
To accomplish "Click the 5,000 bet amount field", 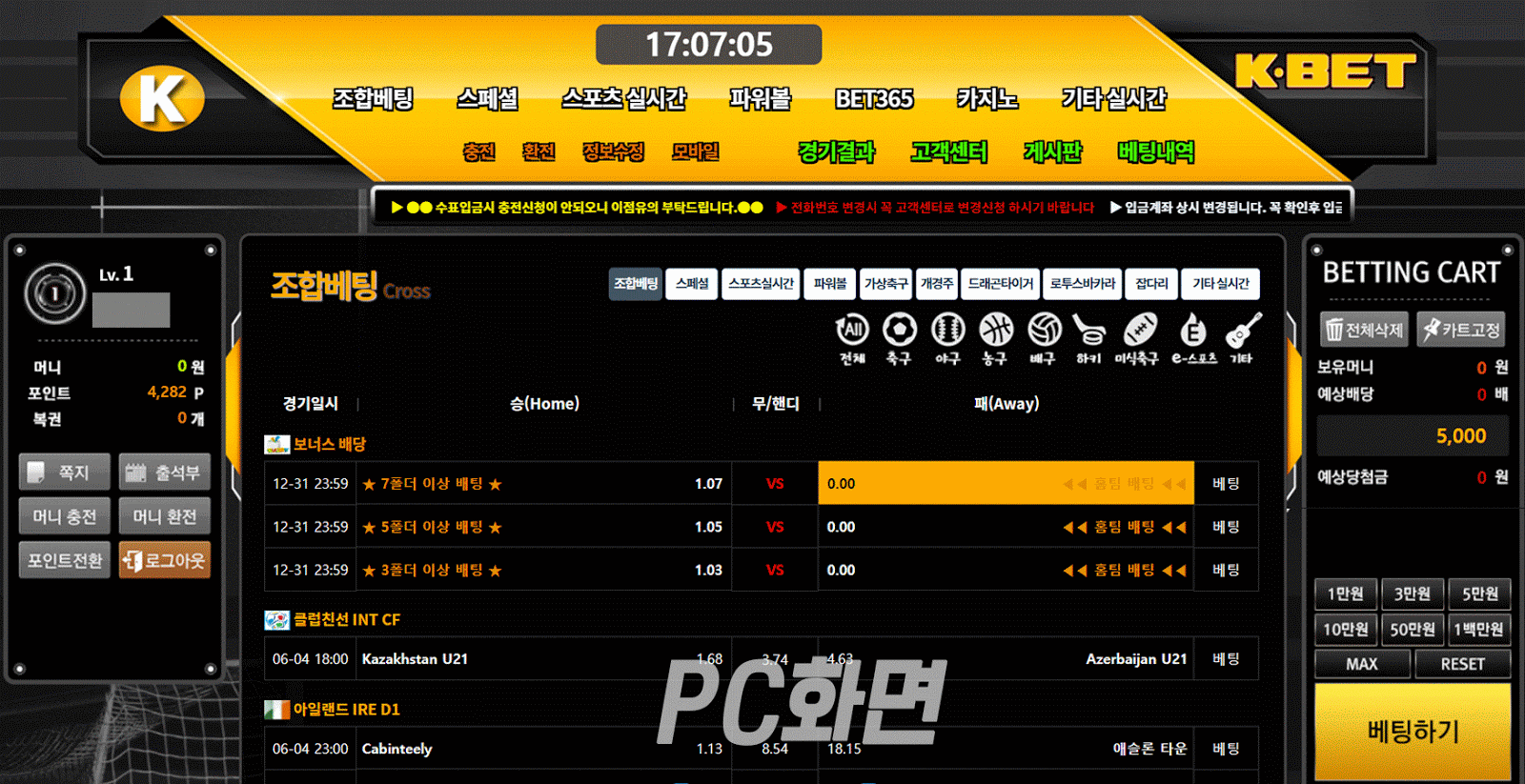I will click(1413, 436).
